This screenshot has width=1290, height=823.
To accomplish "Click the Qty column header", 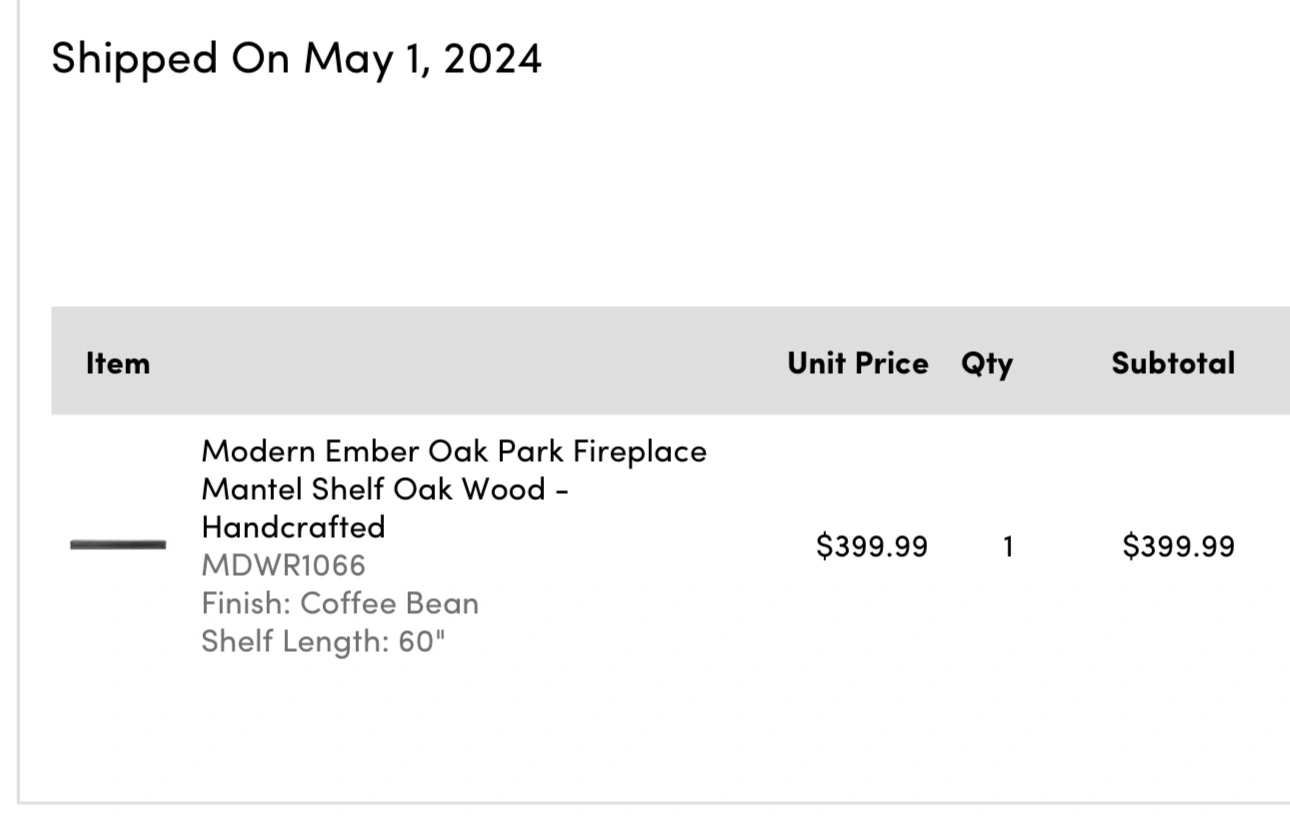I will [987, 364].
